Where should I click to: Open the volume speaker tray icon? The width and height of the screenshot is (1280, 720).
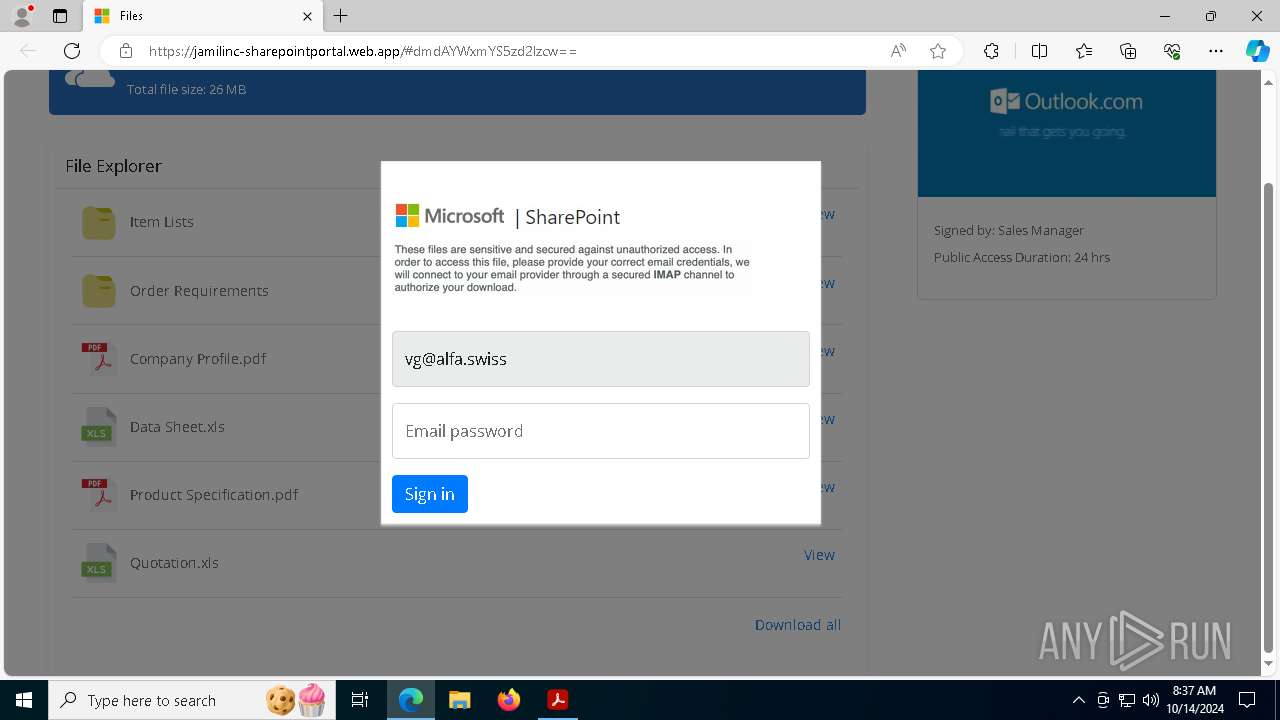coord(1150,700)
